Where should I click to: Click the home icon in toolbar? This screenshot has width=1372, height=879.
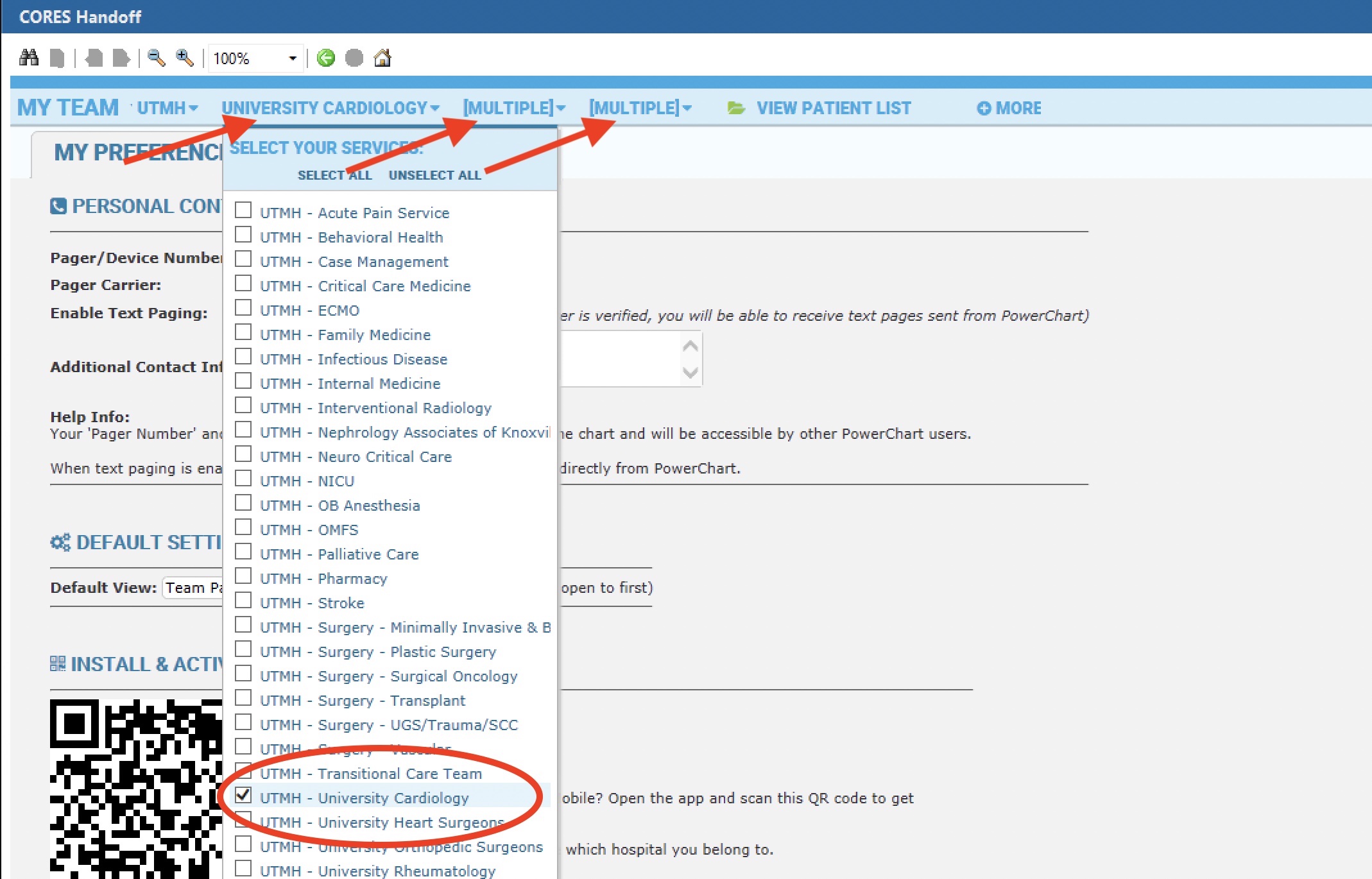click(382, 58)
